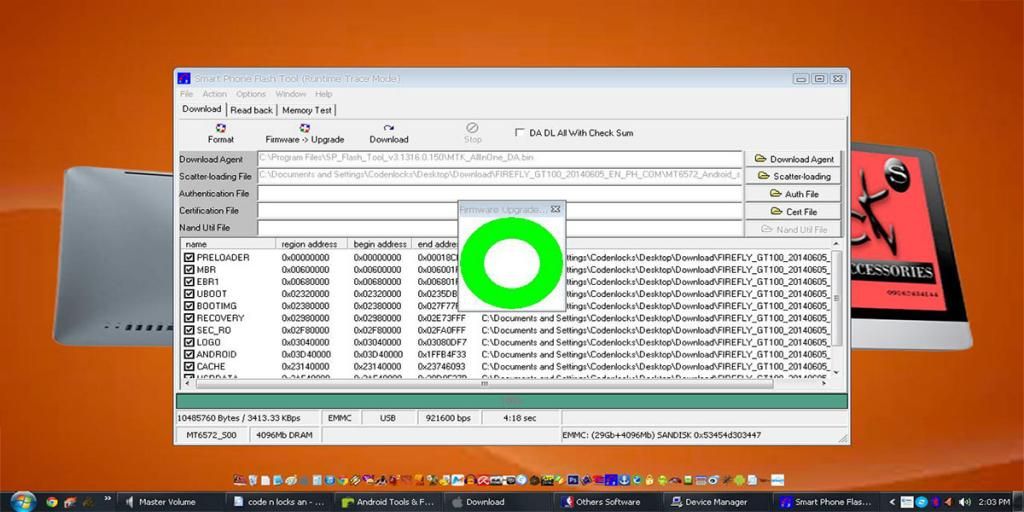1024x512 pixels.
Task: Open the Windows Start orb
Action: click(22, 501)
